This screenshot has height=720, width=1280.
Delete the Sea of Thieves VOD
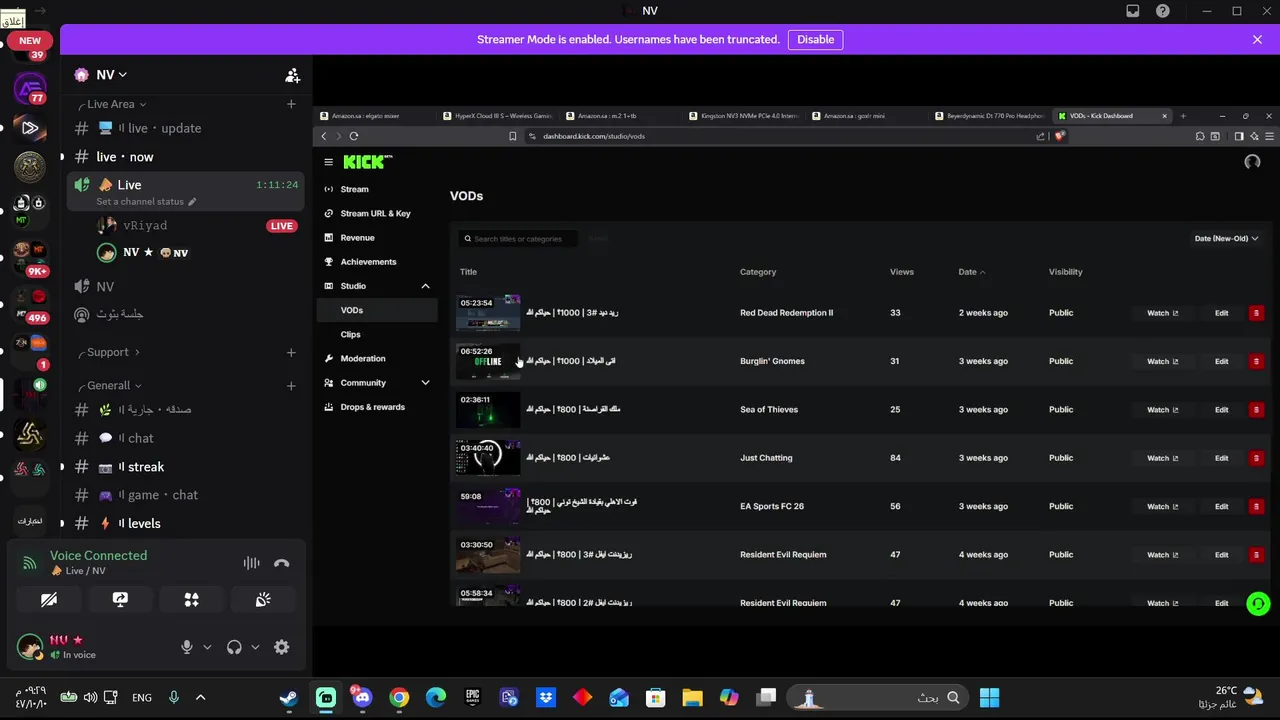click(x=1257, y=409)
